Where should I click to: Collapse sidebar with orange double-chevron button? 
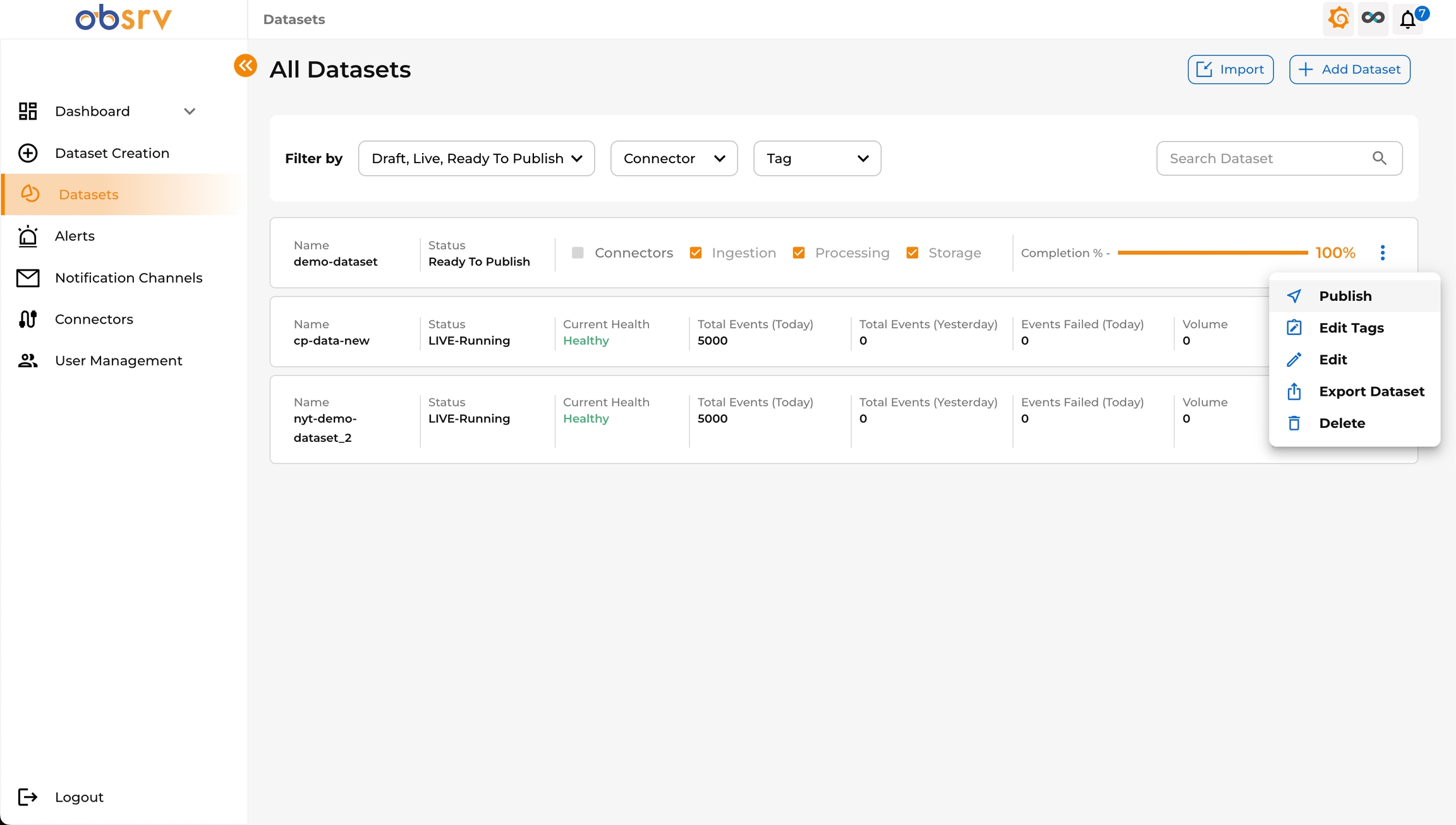tap(245, 65)
